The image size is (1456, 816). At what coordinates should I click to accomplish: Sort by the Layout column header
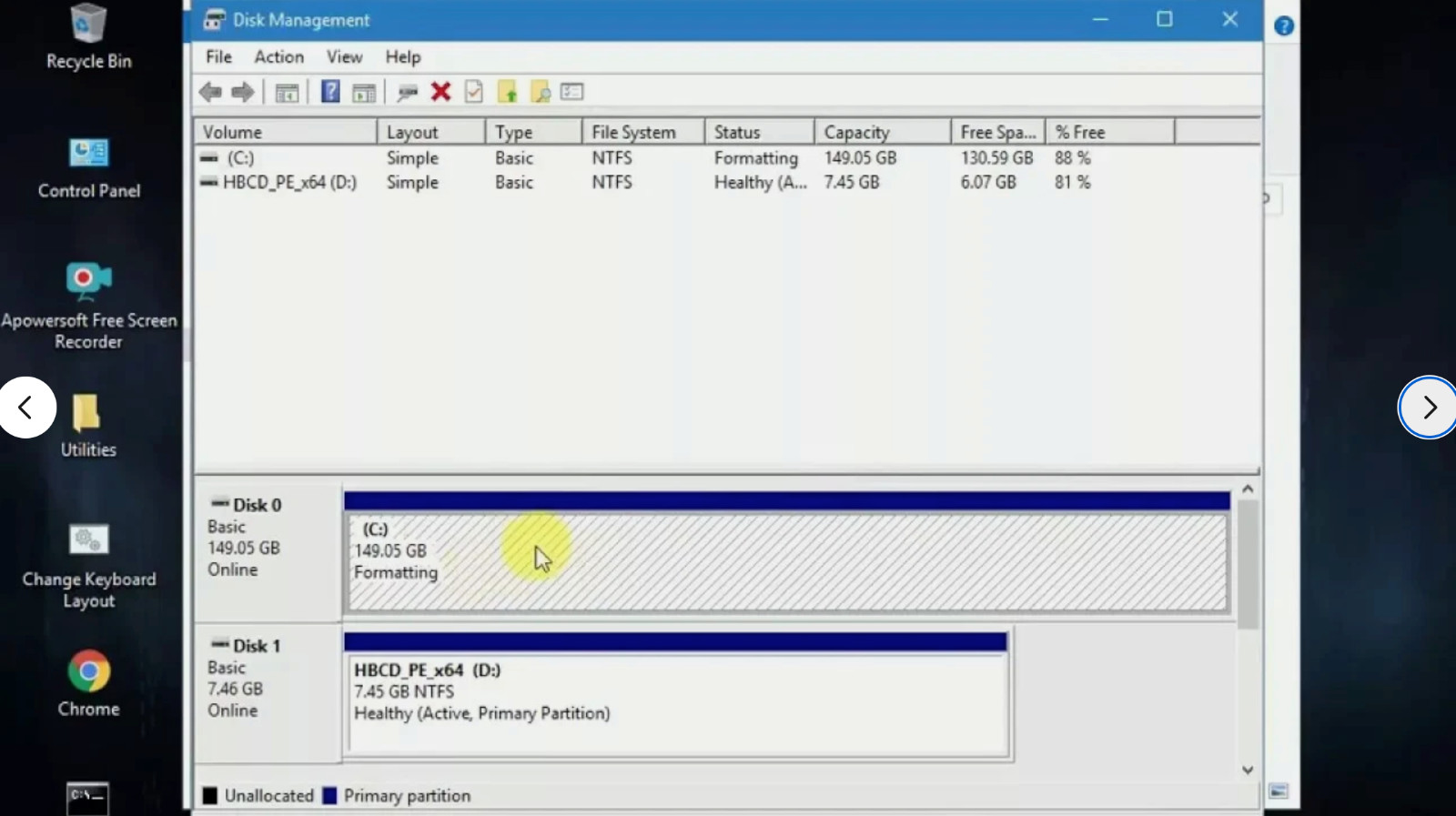click(431, 132)
